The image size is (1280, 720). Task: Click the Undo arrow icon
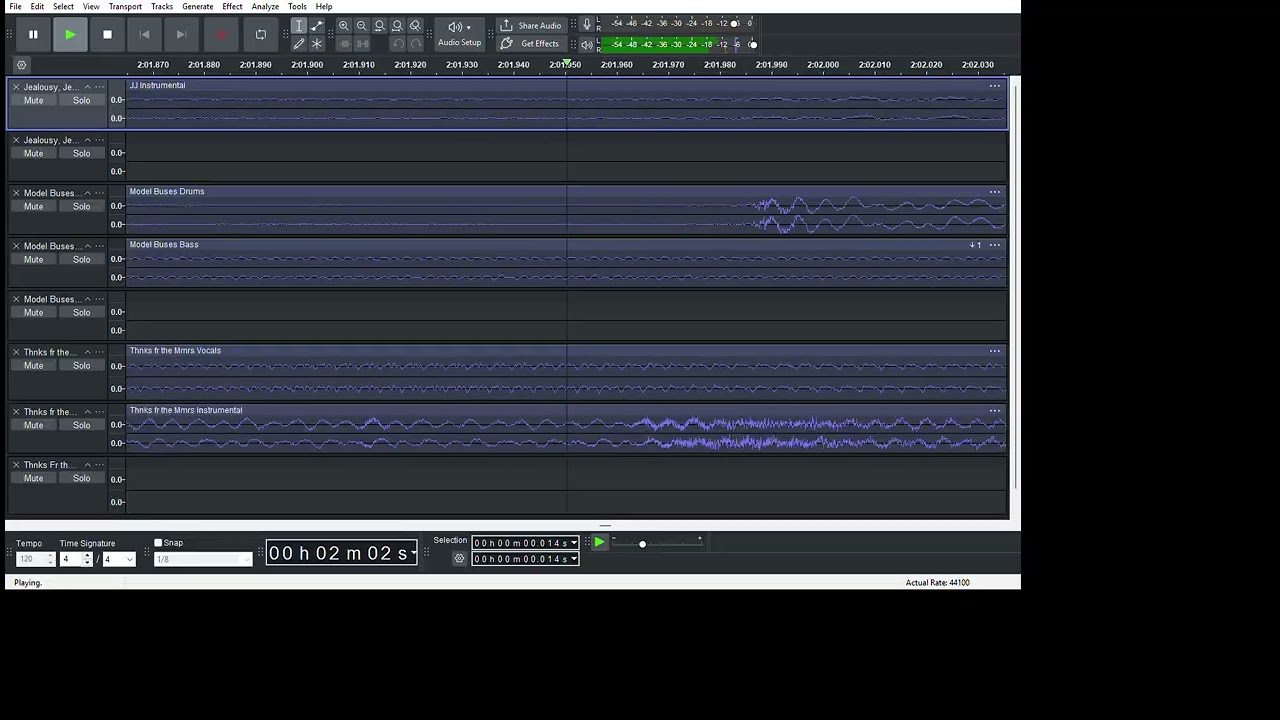[398, 44]
